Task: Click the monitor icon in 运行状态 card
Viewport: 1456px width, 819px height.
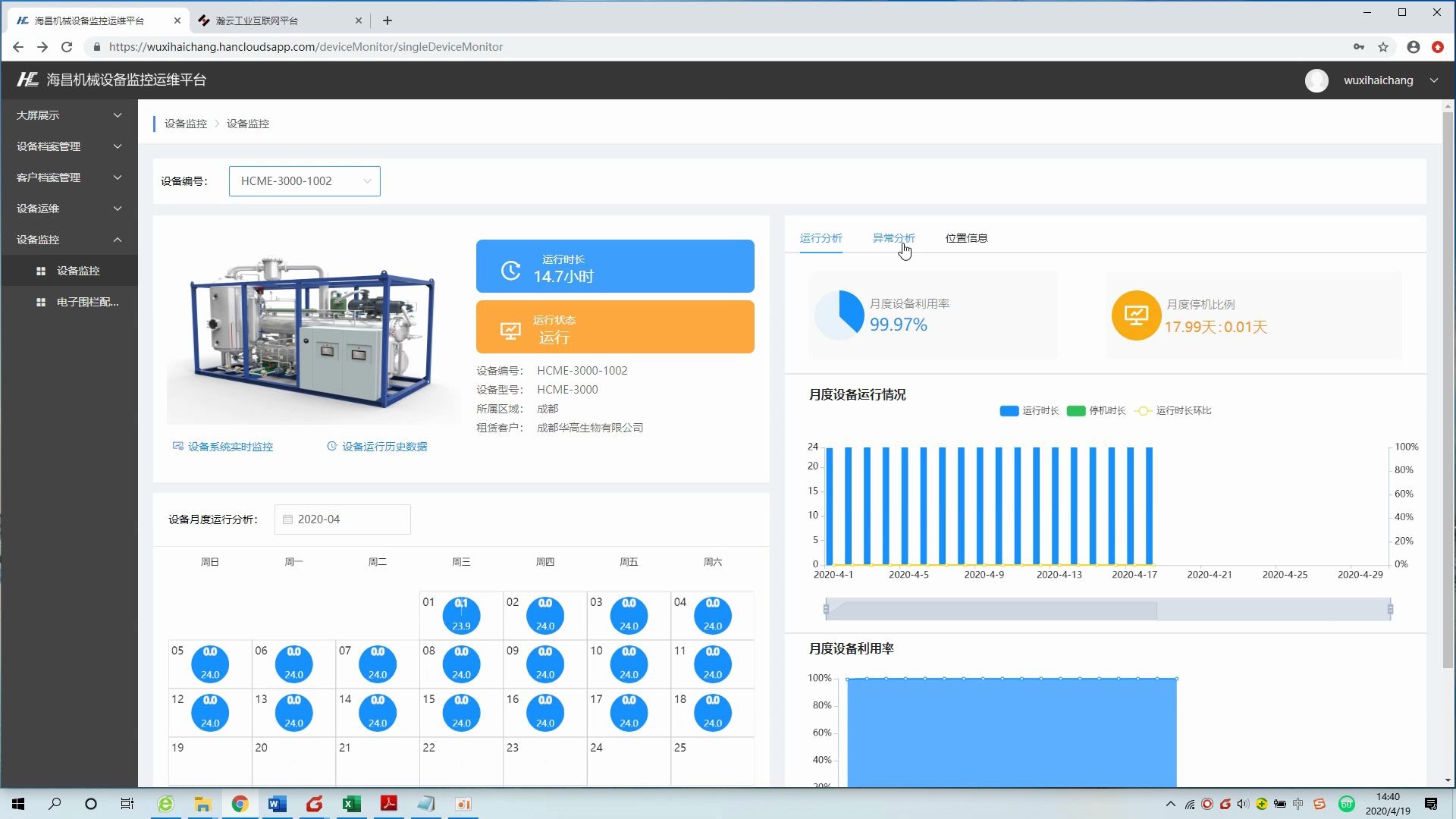Action: 510,331
